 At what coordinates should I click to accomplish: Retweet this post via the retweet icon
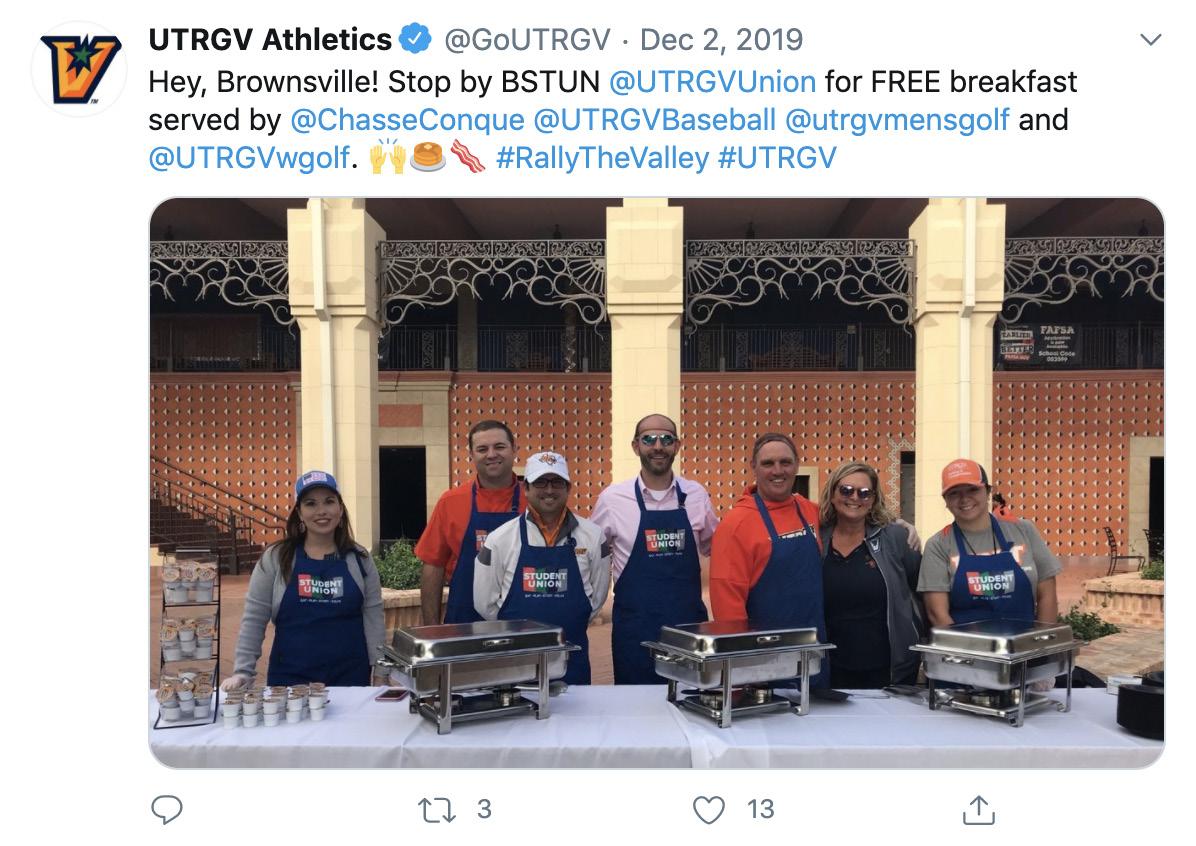tap(437, 809)
